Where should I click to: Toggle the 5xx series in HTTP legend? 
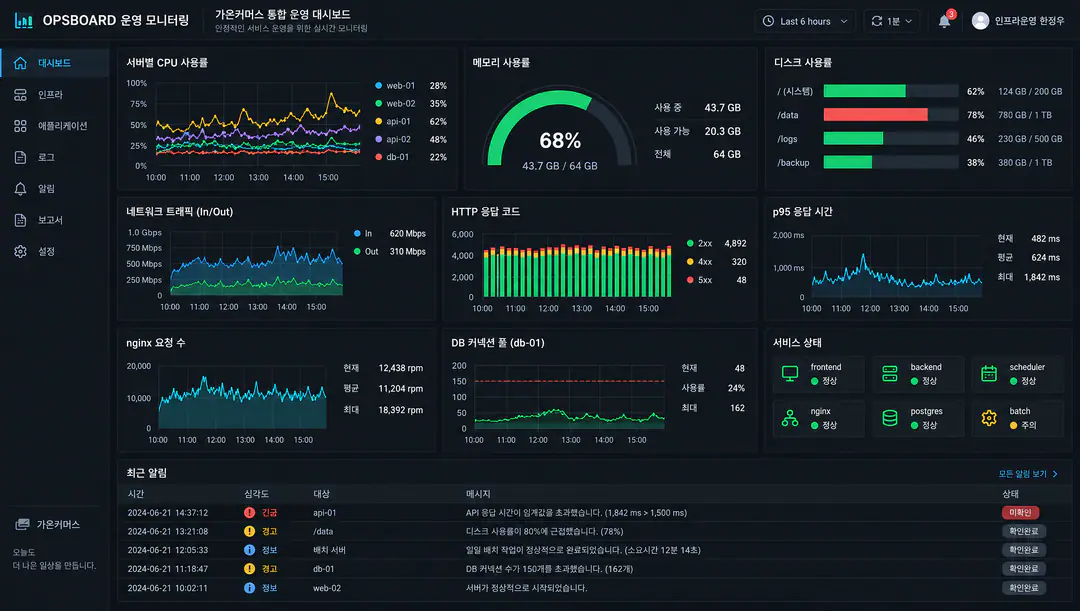click(716, 280)
